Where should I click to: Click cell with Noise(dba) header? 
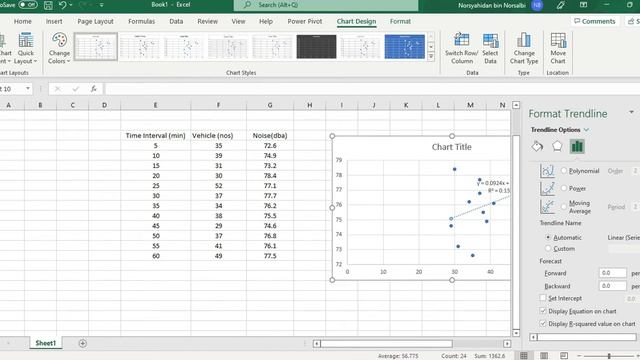[x=270, y=136]
